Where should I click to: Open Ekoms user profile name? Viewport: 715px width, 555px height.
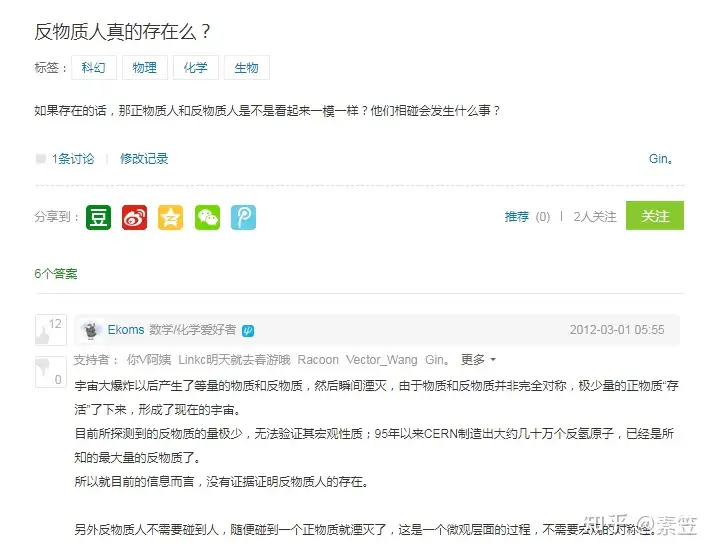tap(126, 330)
